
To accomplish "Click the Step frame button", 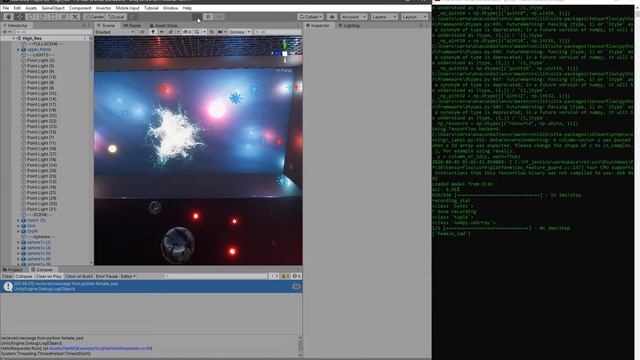I will pos(219,17).
